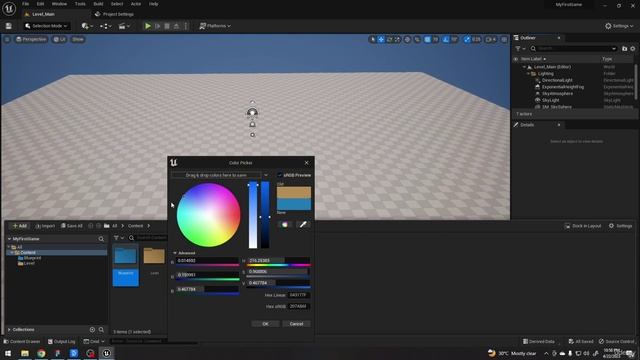Open the Tools menu
Viewport: 640px width, 360px height.
80,4
